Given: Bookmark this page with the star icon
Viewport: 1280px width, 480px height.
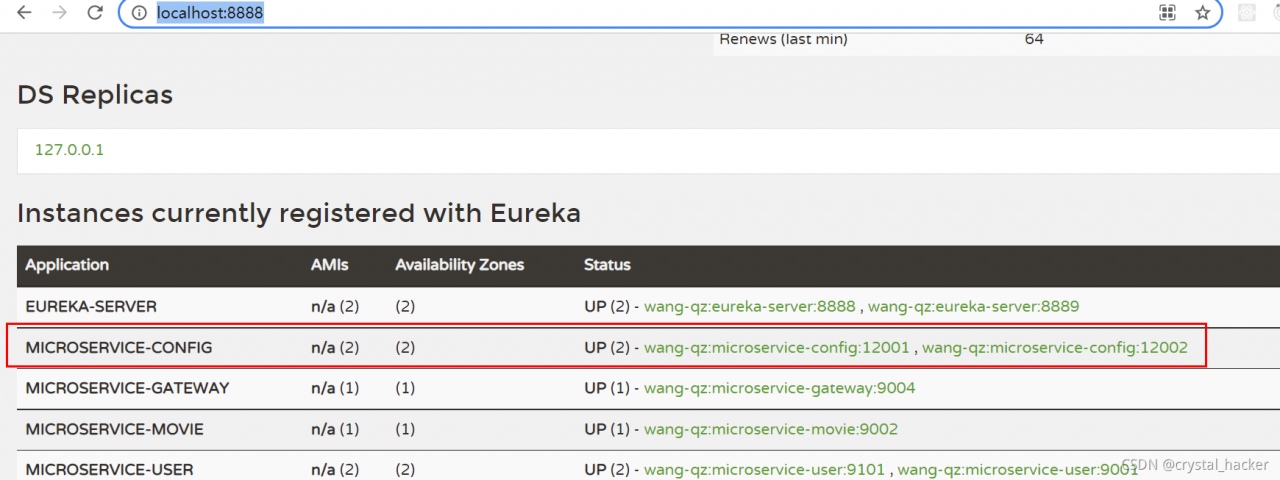Looking at the screenshot, I should (x=1202, y=13).
